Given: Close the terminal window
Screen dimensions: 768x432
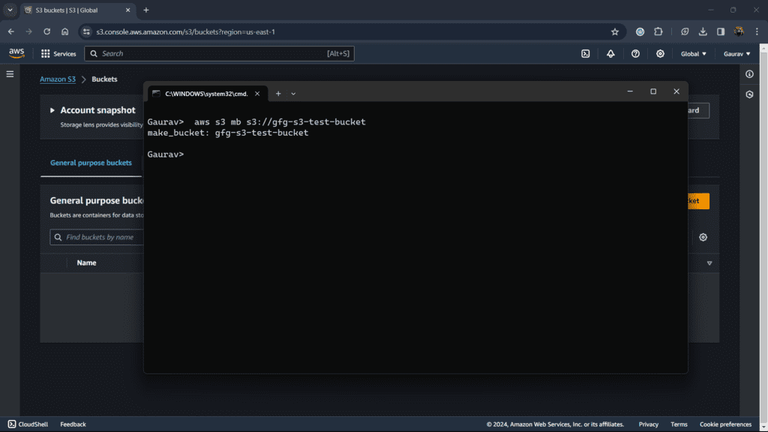Looking at the screenshot, I should pos(676,92).
